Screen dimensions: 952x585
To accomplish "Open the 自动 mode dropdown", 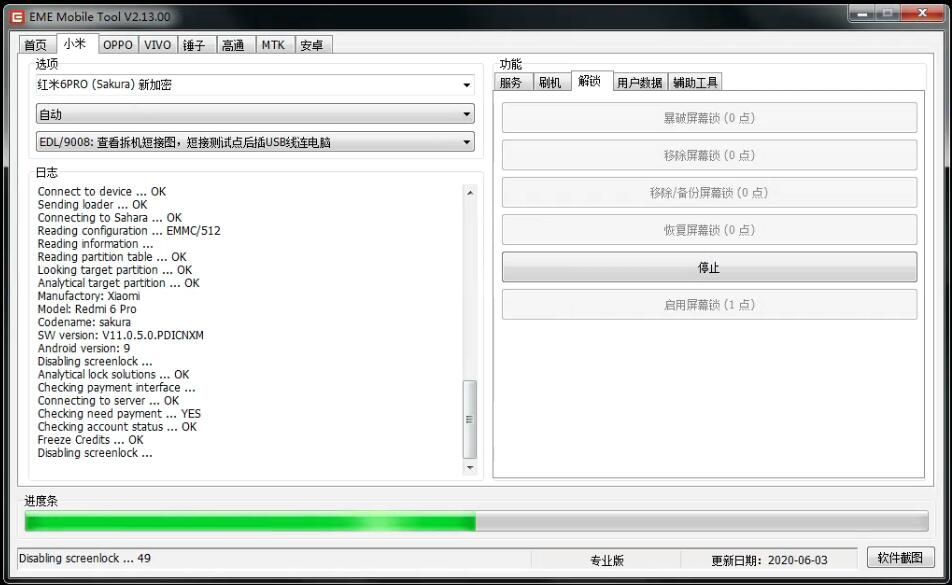I will (255, 114).
